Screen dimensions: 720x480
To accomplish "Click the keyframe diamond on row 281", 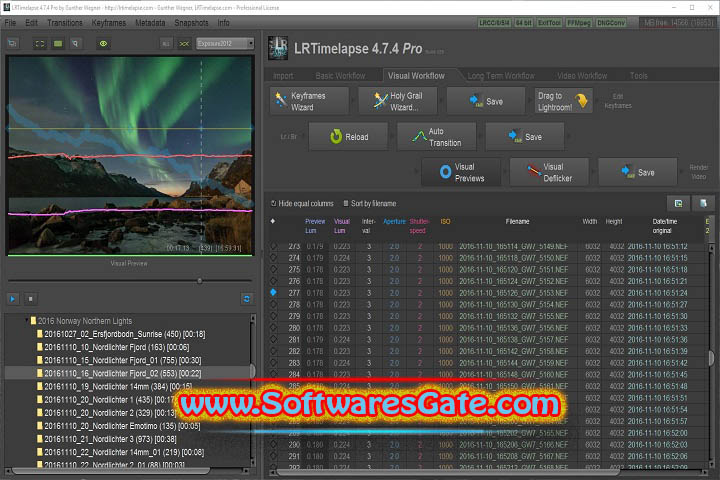I will [273, 339].
